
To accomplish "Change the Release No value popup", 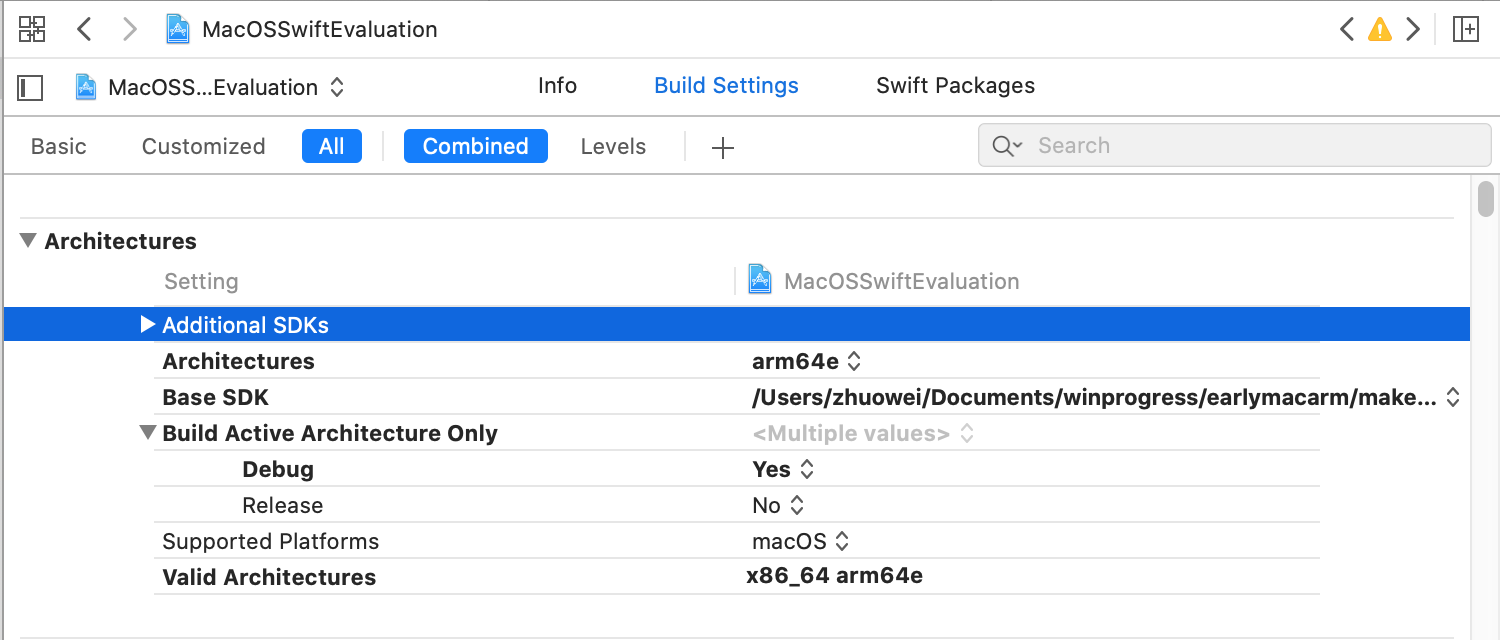I will click(x=778, y=505).
